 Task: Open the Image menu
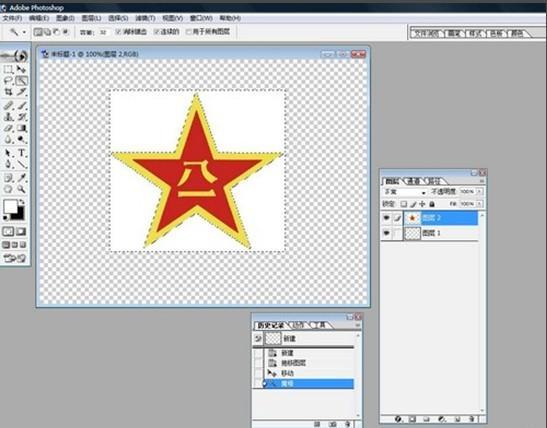(x=65, y=18)
